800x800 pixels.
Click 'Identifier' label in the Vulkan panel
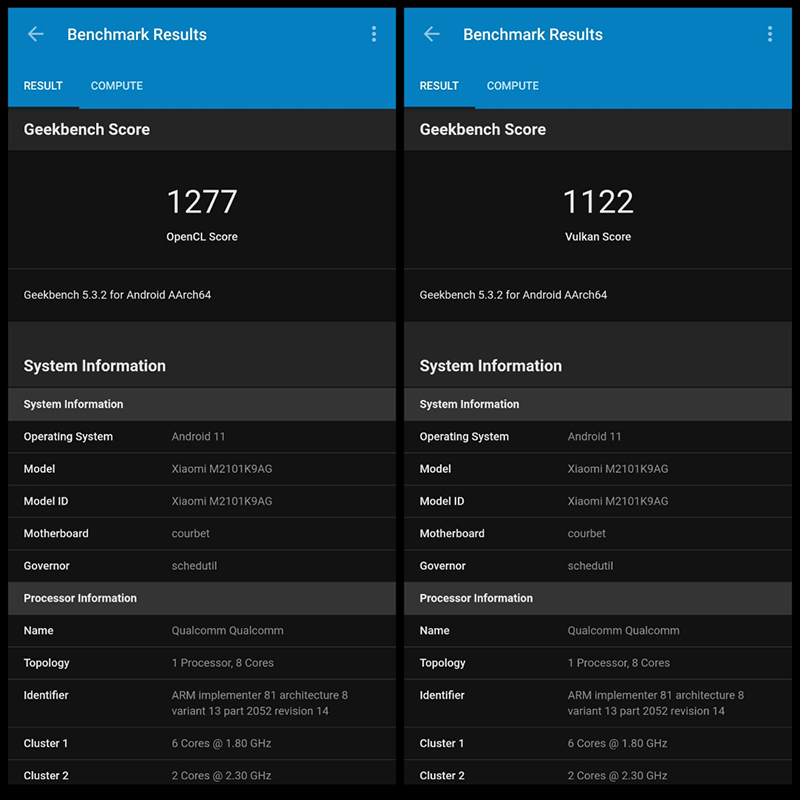442,695
